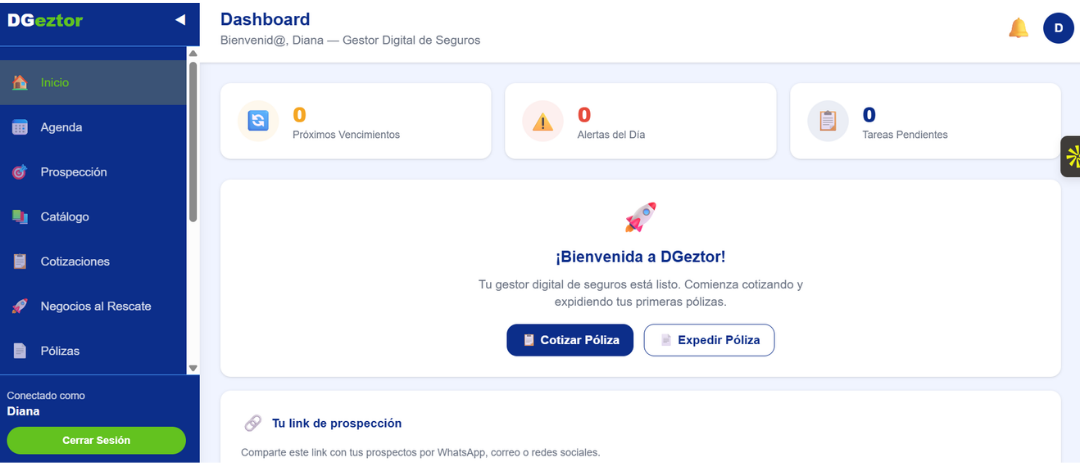1080x466 pixels.
Task: Click the ¡Bienvenida a DGeztor! heading
Action: [x=641, y=257]
